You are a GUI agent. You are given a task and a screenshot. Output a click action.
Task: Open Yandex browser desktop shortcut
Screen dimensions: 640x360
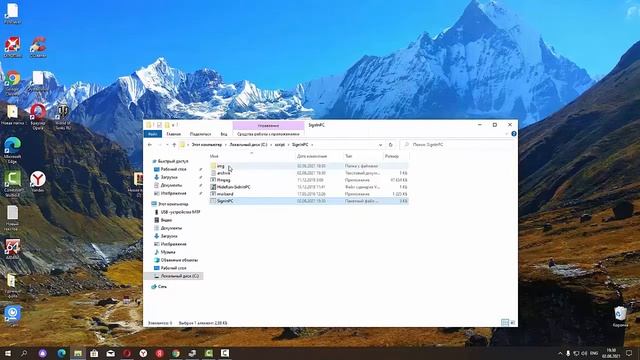[x=38, y=181]
